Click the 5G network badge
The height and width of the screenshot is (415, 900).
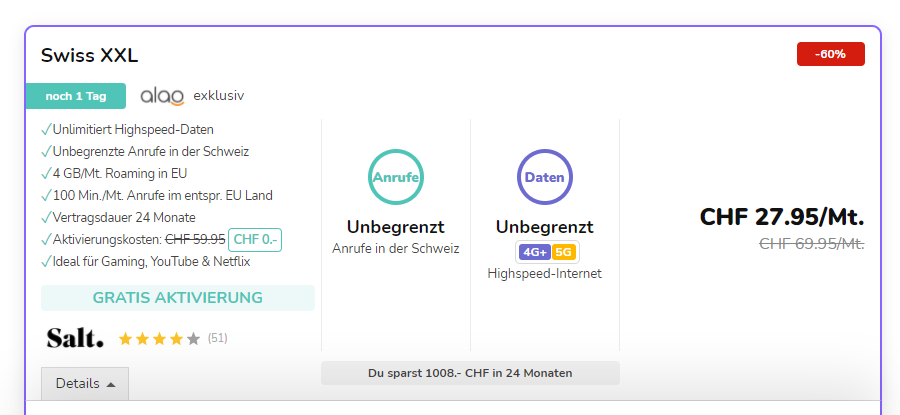click(563, 252)
